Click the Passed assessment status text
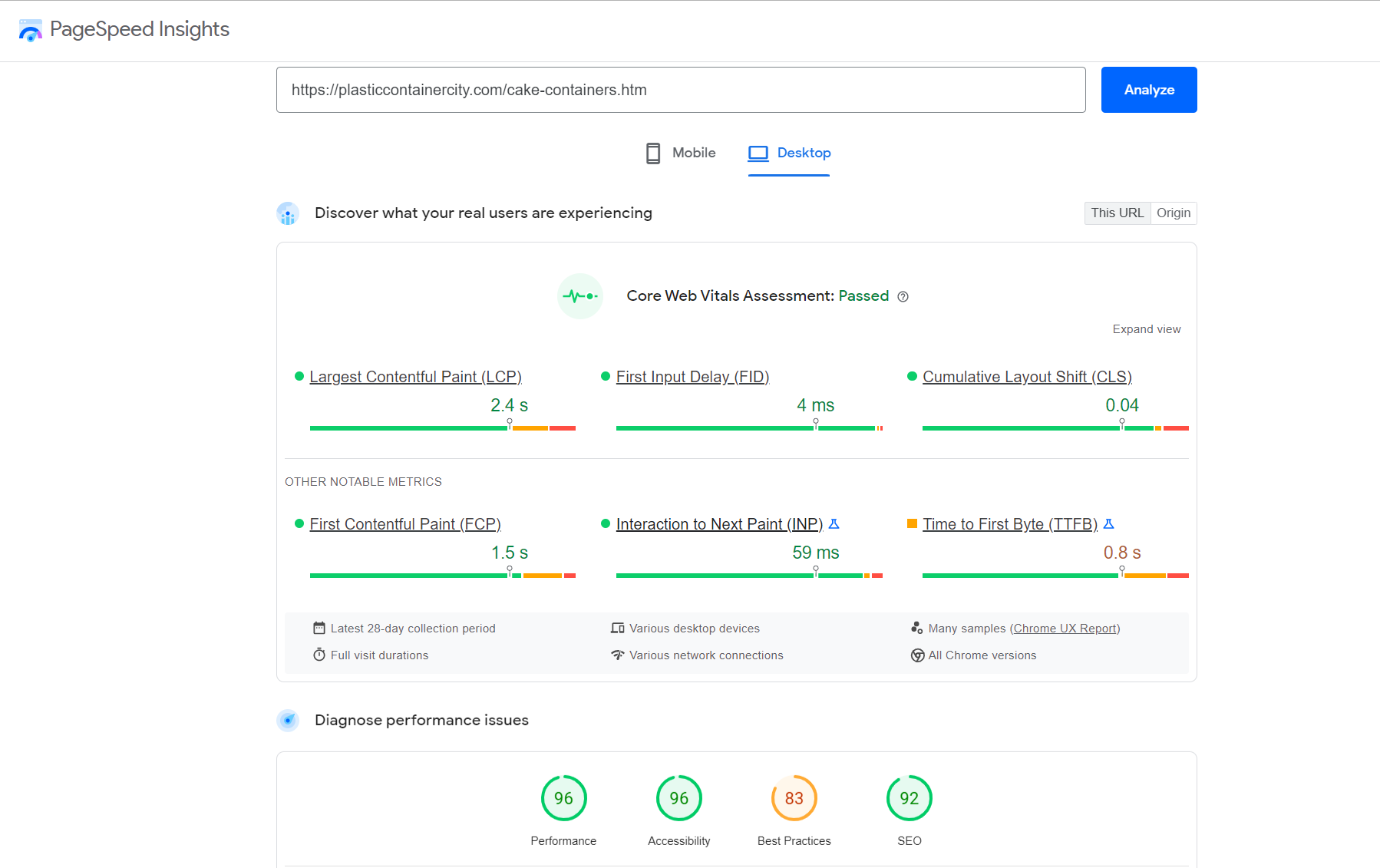 (x=863, y=296)
